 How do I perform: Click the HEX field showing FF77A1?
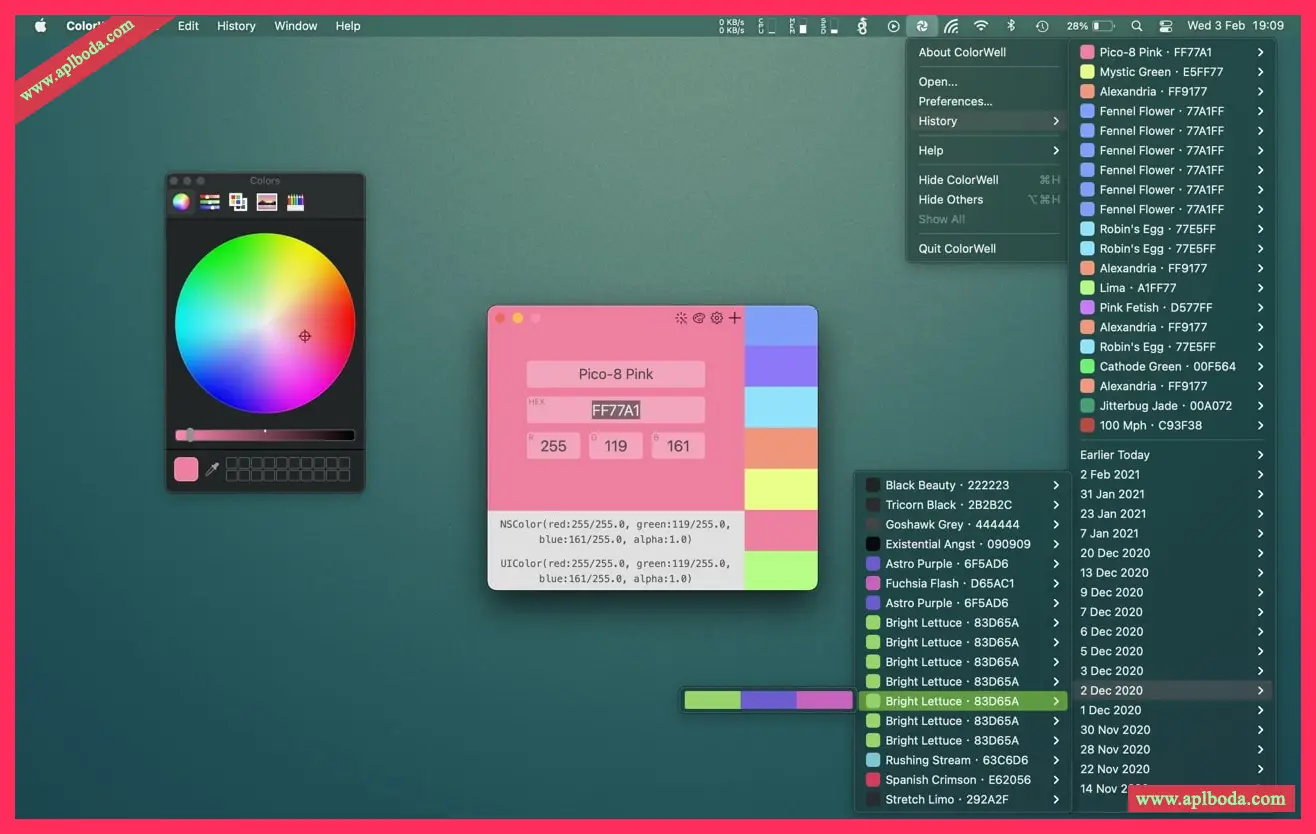[615, 410]
